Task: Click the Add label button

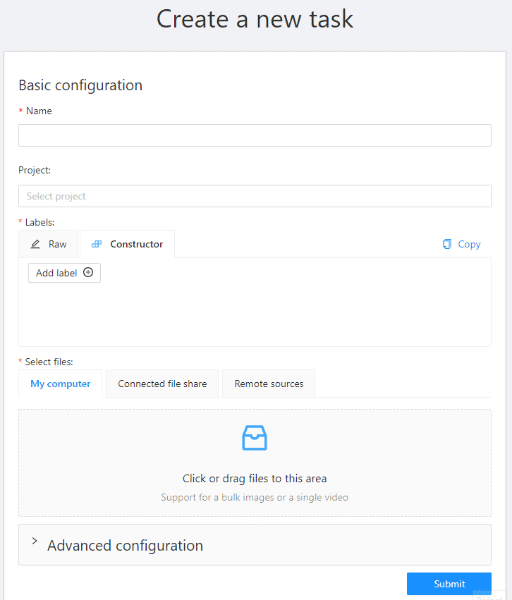Action: [x=64, y=273]
